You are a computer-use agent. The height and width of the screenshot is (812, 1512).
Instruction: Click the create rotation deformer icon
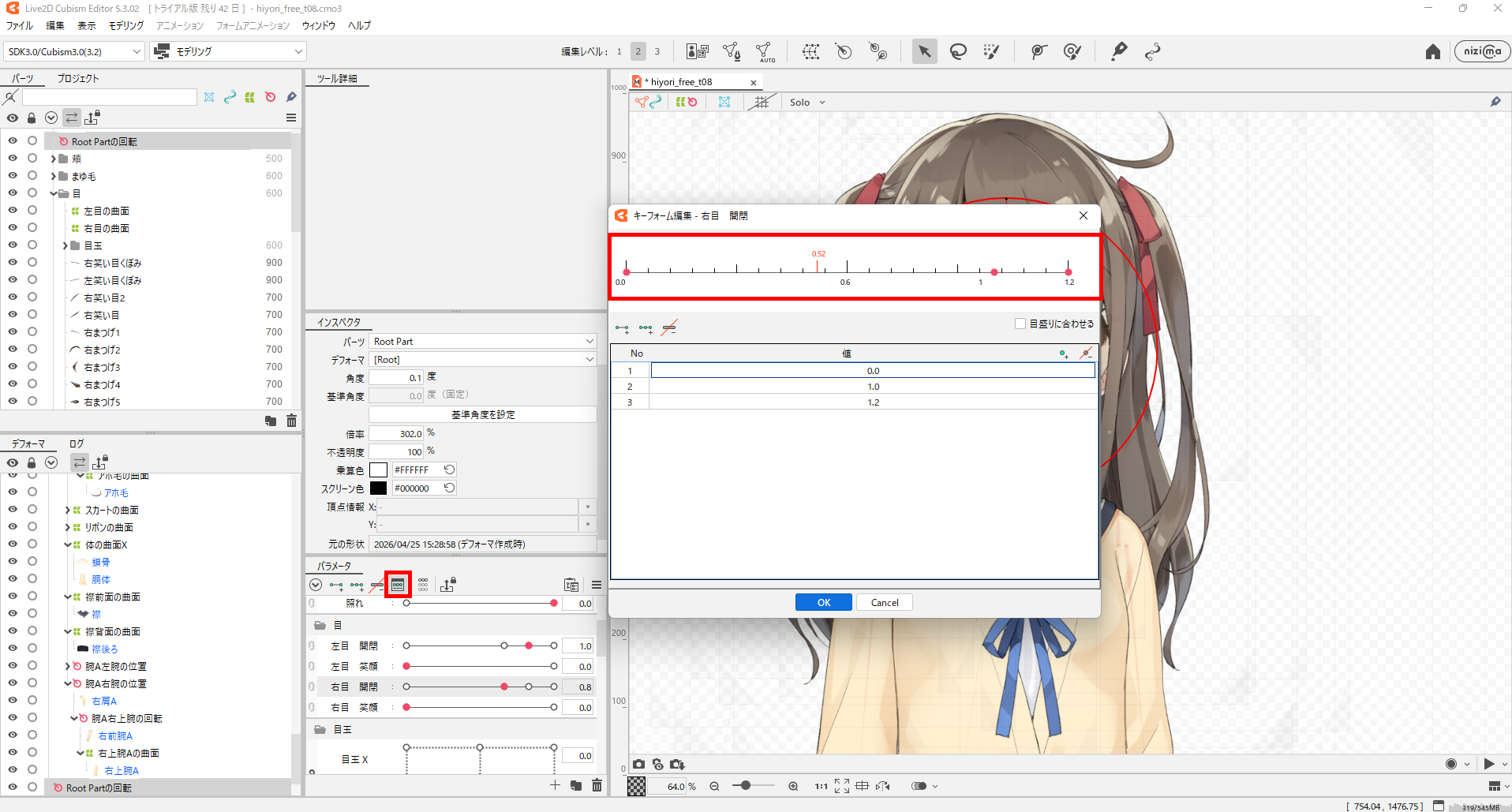(x=844, y=52)
